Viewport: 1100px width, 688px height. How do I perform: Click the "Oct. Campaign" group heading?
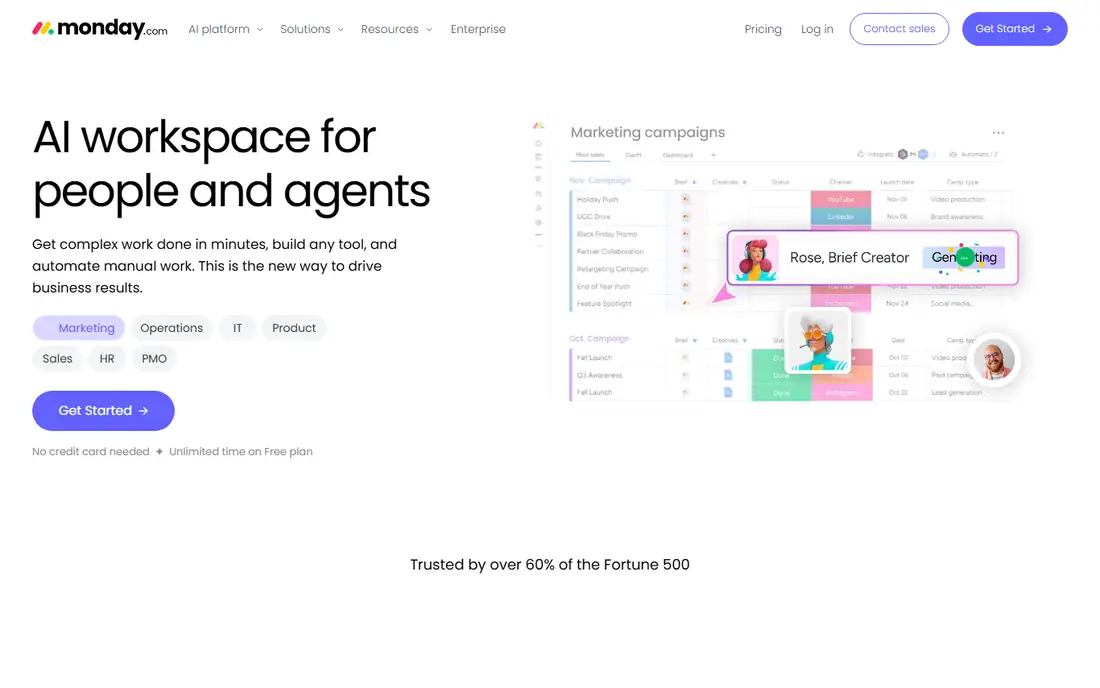click(599, 339)
